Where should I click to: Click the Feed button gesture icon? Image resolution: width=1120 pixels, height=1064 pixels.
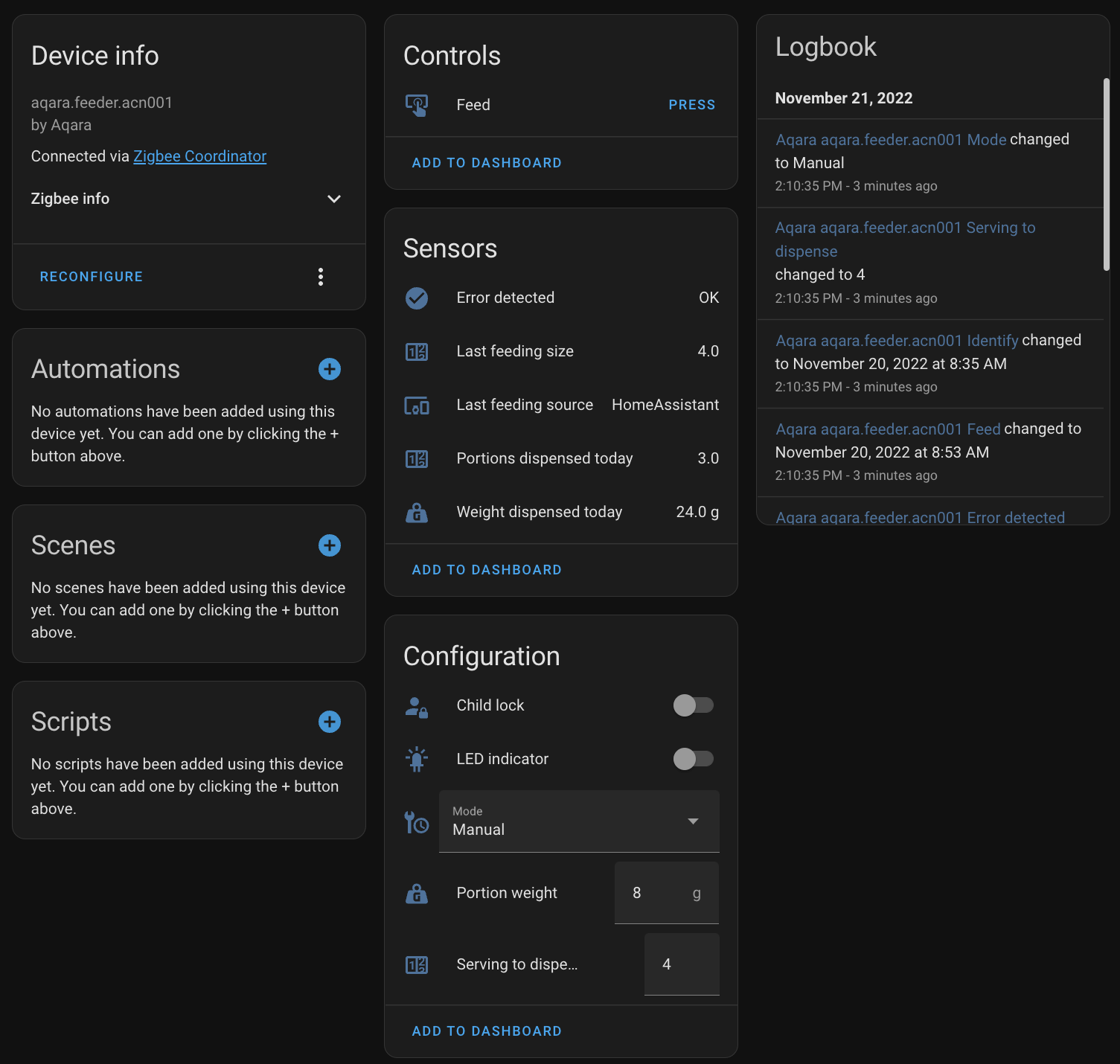[416, 105]
